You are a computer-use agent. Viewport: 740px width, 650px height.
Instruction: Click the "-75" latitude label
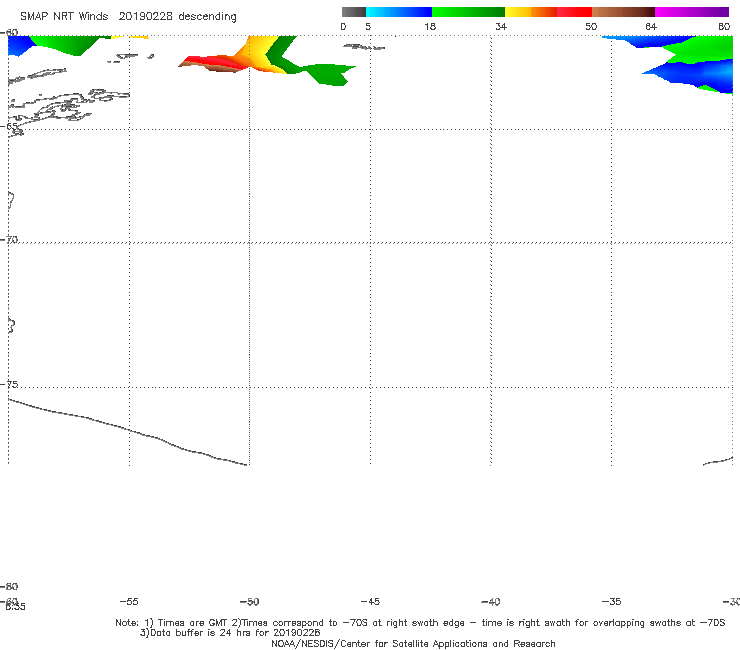(x=9, y=384)
